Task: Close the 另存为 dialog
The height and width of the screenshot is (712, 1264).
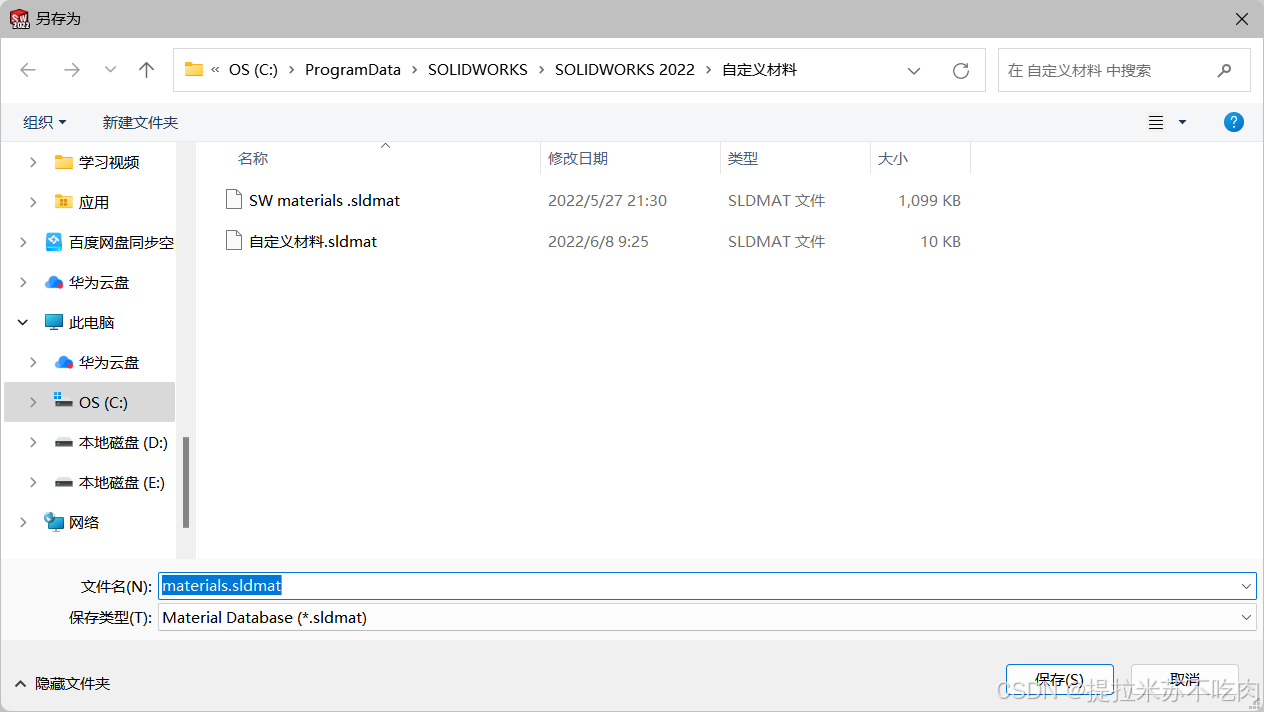Action: 1241,19
